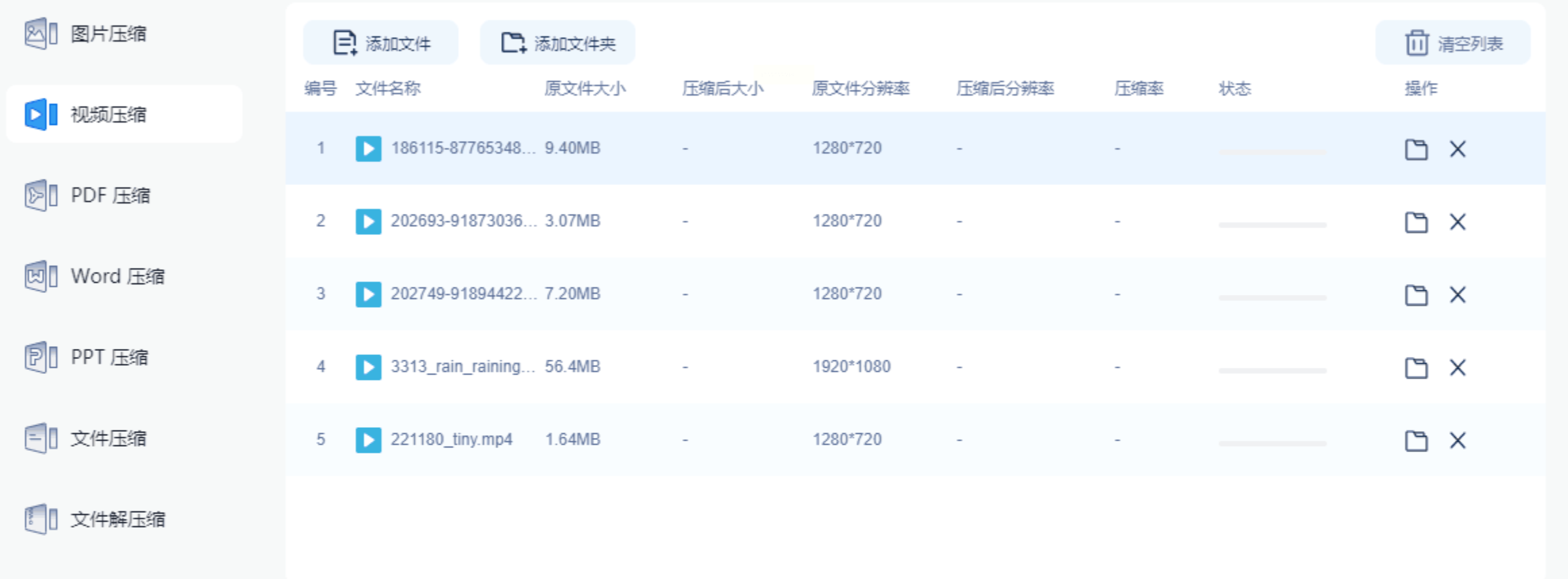Open the PPT 压缩 section
The image size is (1568, 579).
tap(109, 358)
